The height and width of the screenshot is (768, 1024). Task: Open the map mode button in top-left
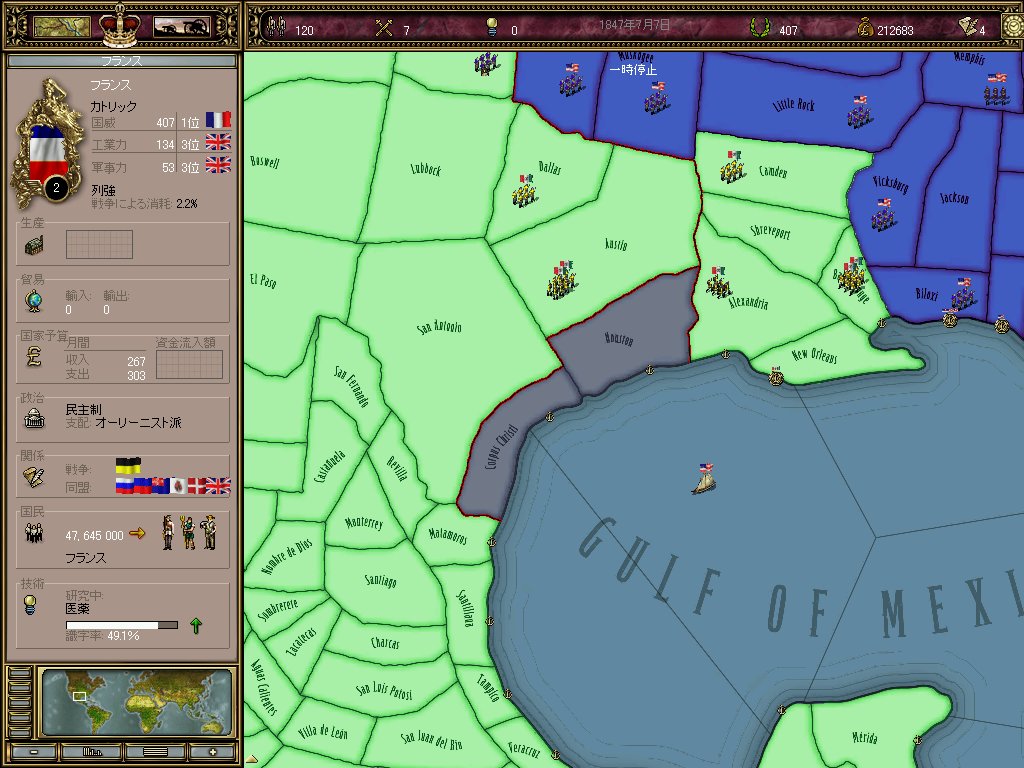coord(61,27)
